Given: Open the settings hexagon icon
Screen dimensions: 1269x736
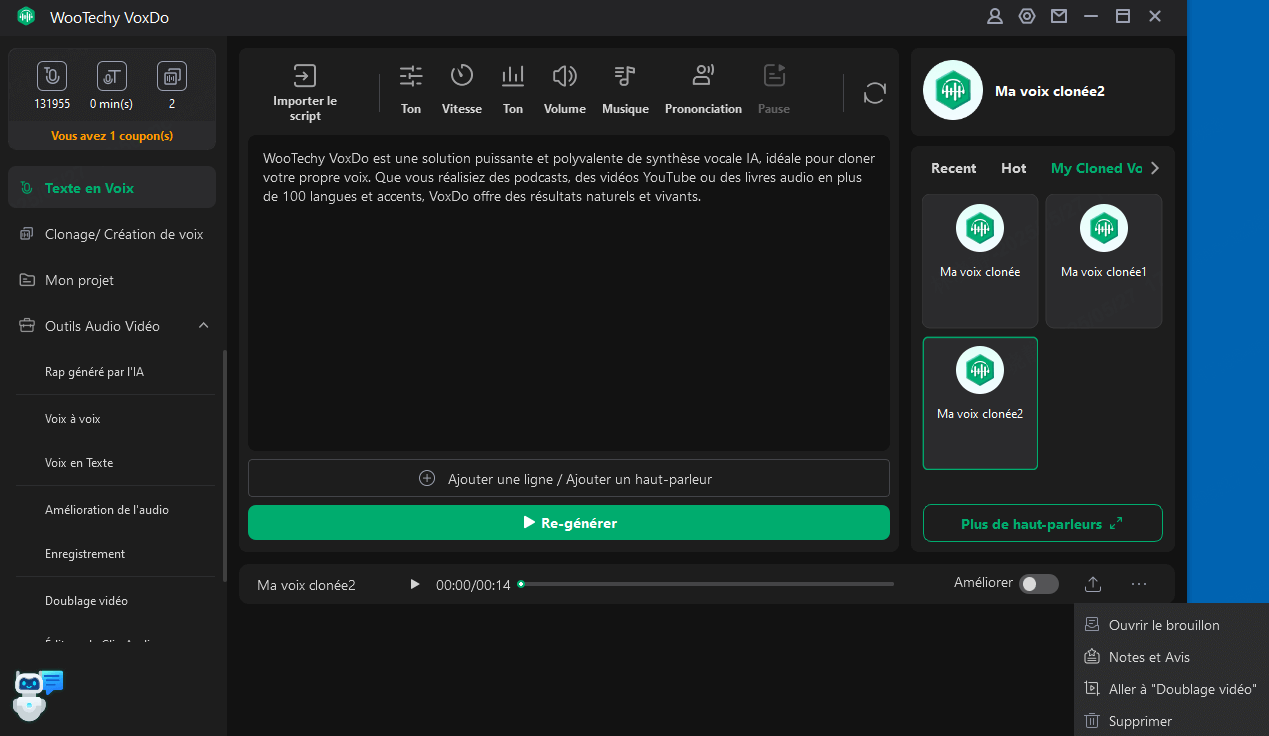Looking at the screenshot, I should tap(1027, 16).
